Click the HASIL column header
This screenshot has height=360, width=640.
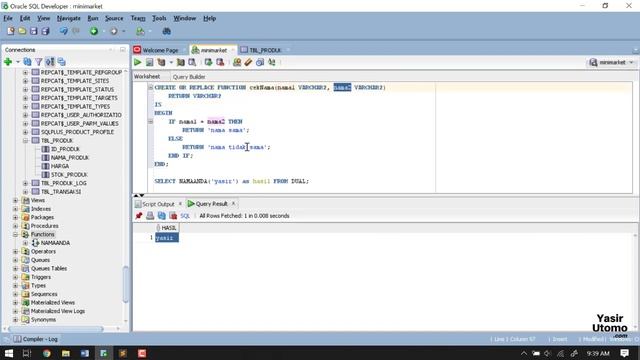coord(167,228)
